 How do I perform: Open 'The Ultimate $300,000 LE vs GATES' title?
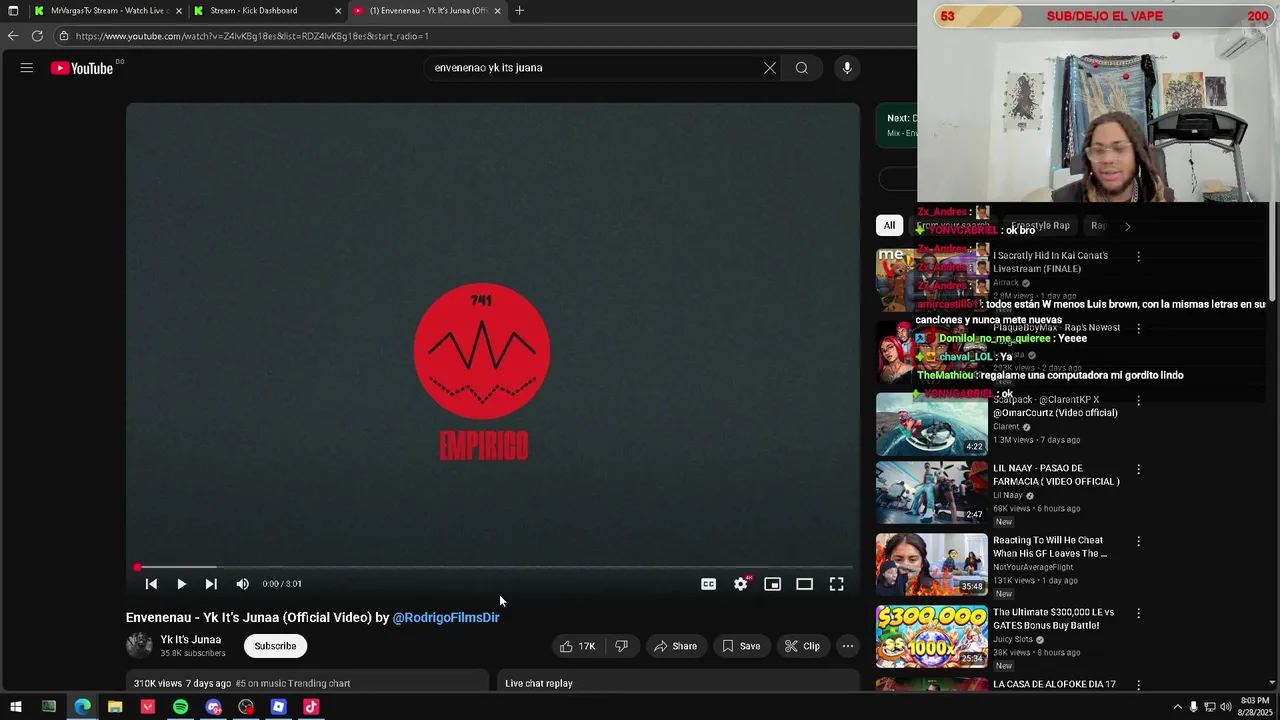pyautogui.click(x=1053, y=619)
